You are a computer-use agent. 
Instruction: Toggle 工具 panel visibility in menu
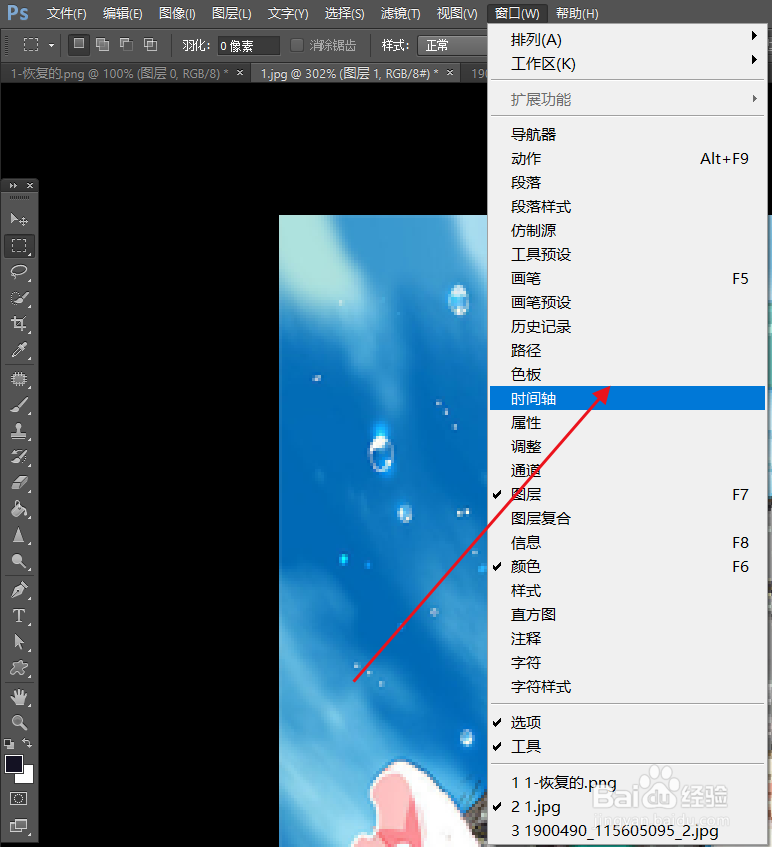(x=627, y=747)
